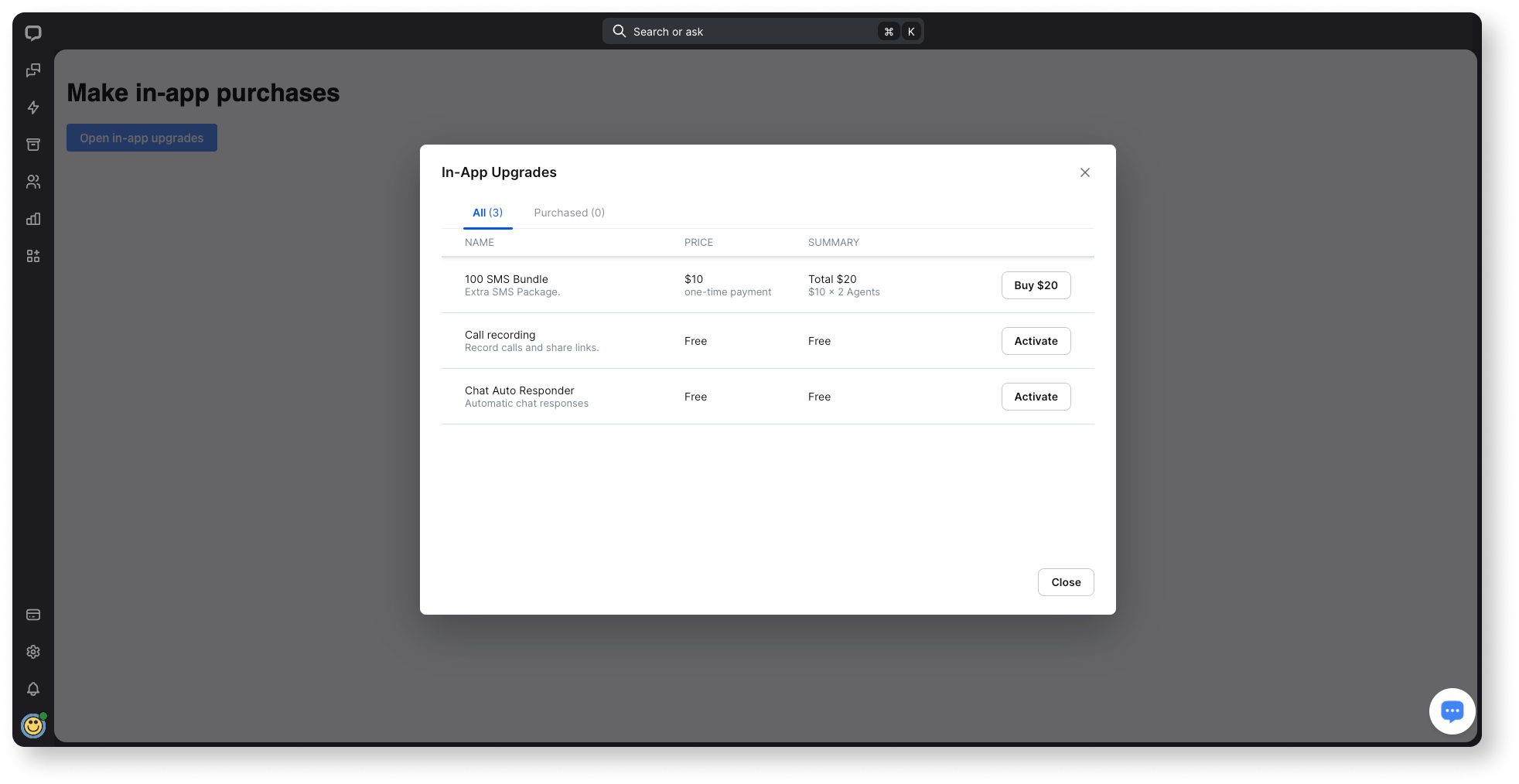Open the Automation lightning icon

[33, 107]
